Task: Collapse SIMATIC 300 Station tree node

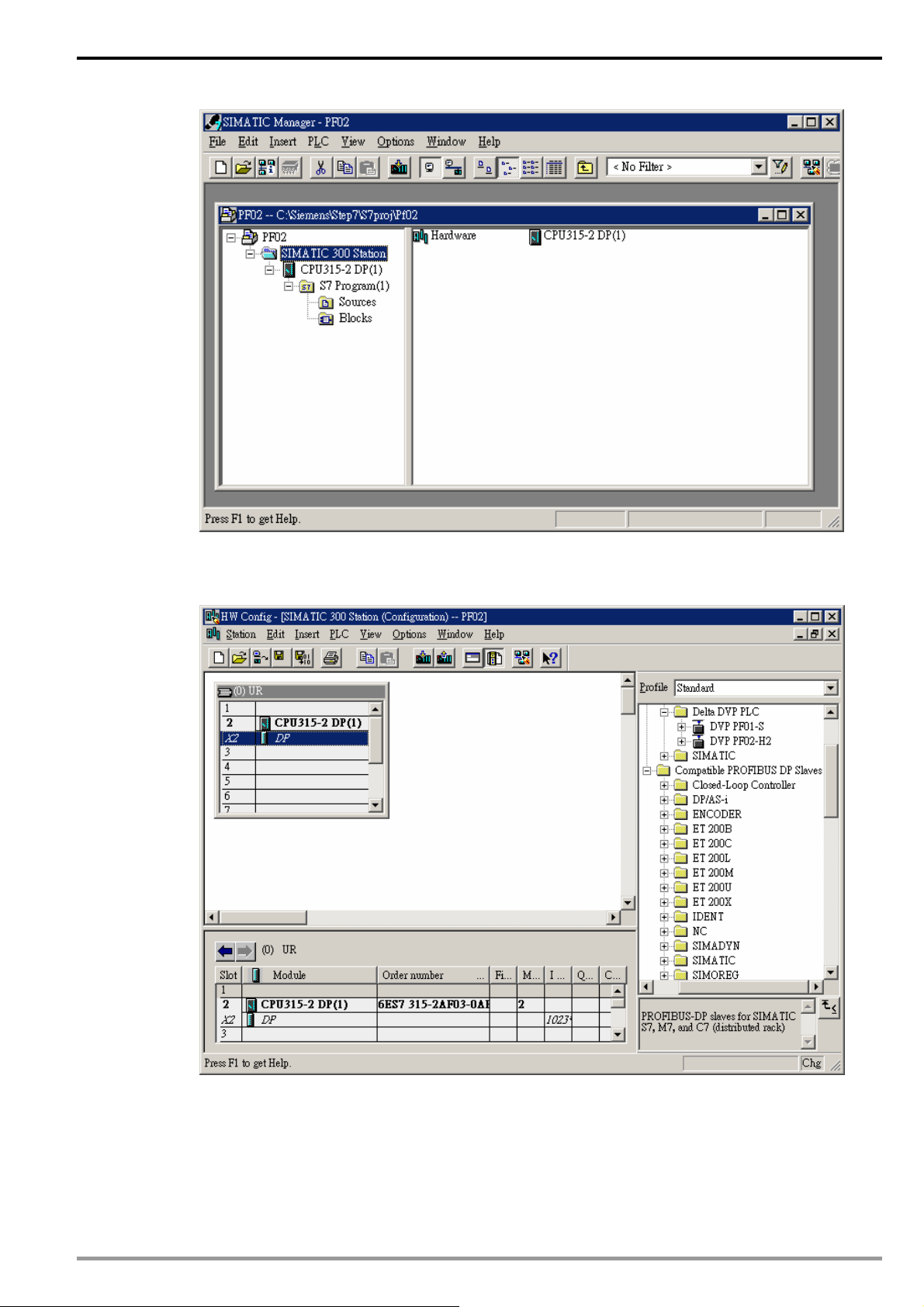Action: [x=250, y=254]
